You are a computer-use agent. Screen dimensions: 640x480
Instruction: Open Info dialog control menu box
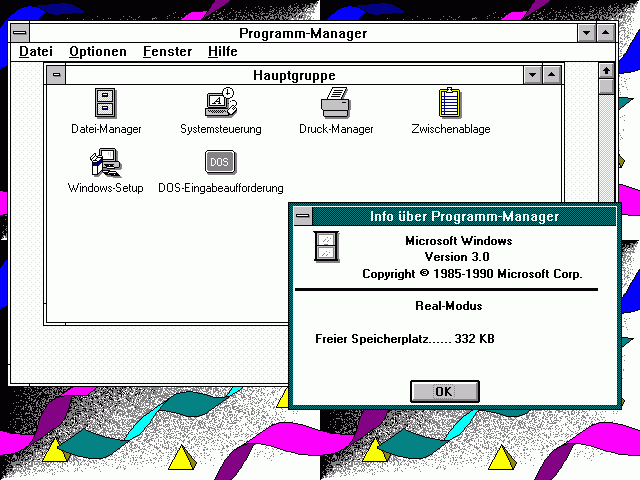pyautogui.click(x=303, y=216)
